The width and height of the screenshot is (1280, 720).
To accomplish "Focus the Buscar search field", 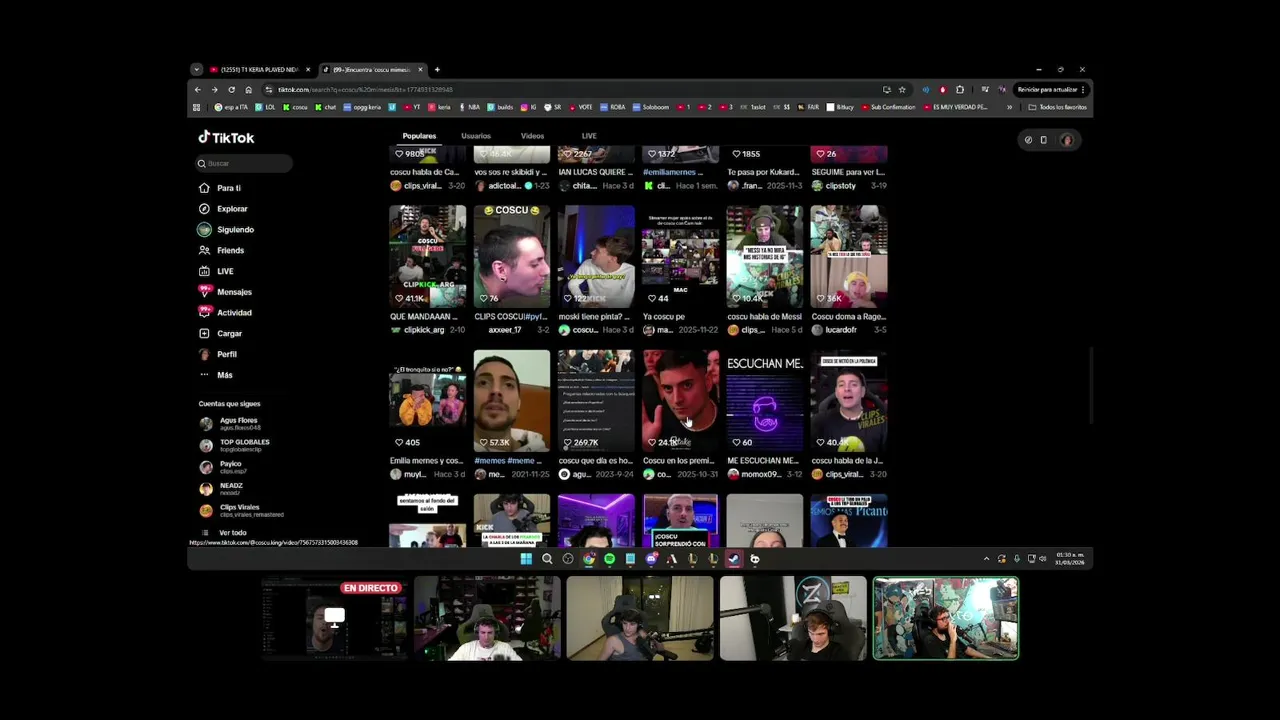I will point(245,163).
